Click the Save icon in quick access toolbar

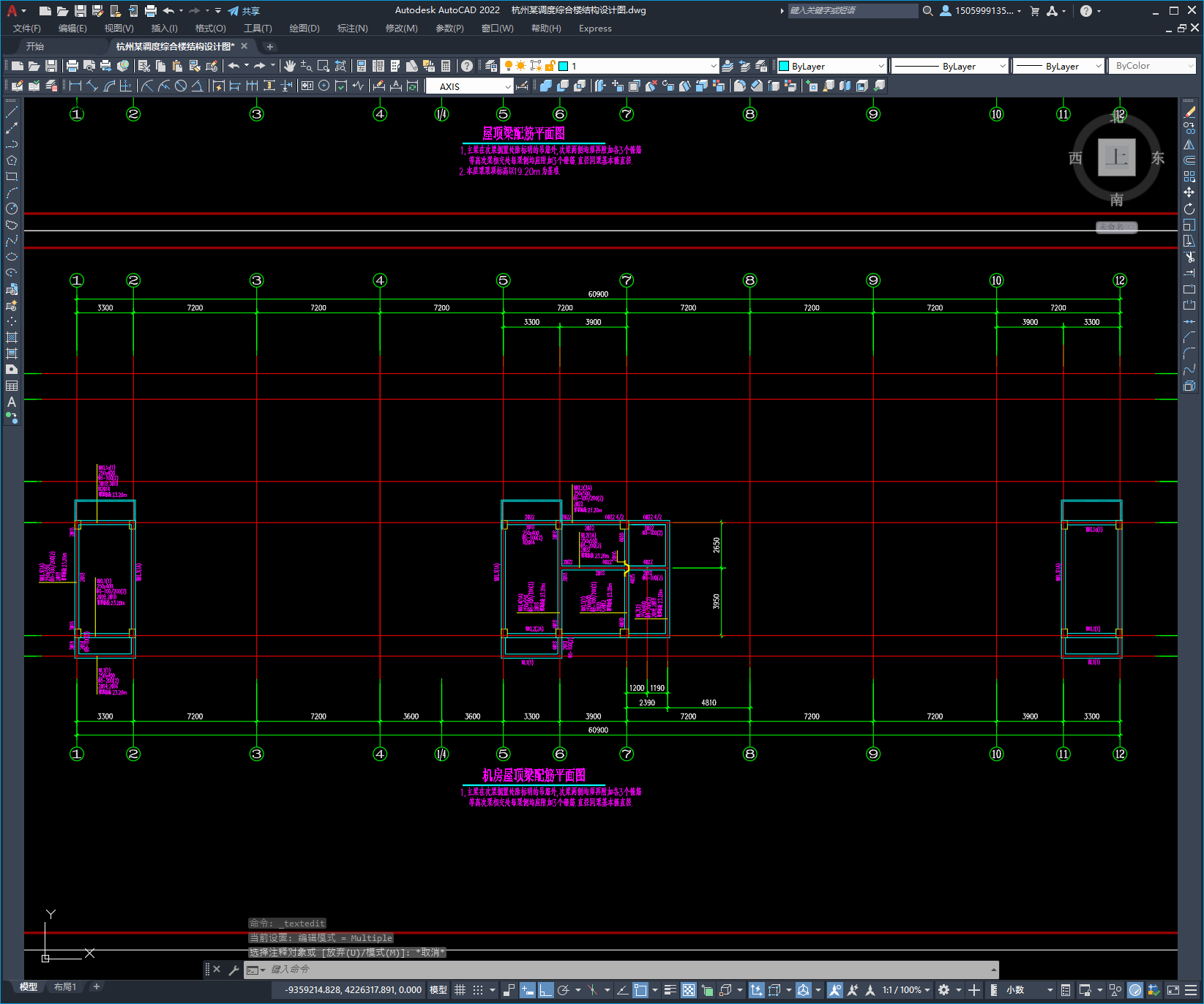tap(81, 11)
